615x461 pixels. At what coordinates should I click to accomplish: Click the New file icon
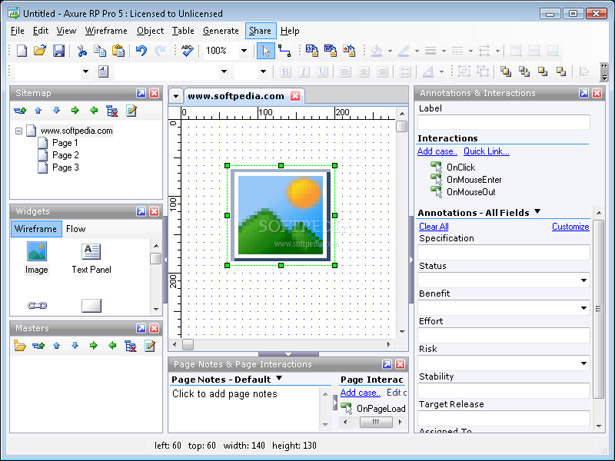pyautogui.click(x=22, y=51)
